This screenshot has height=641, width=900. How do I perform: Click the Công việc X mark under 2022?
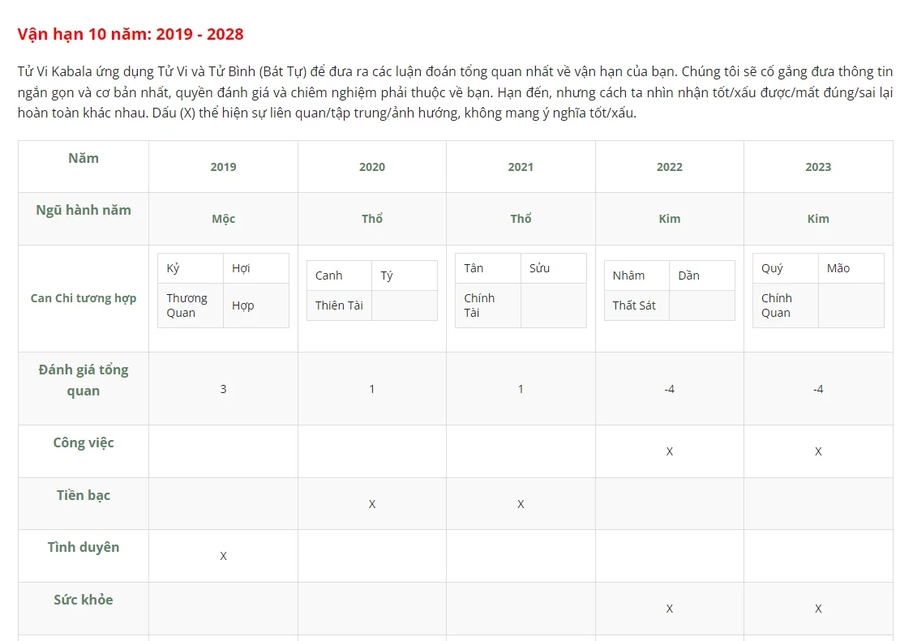point(669,452)
